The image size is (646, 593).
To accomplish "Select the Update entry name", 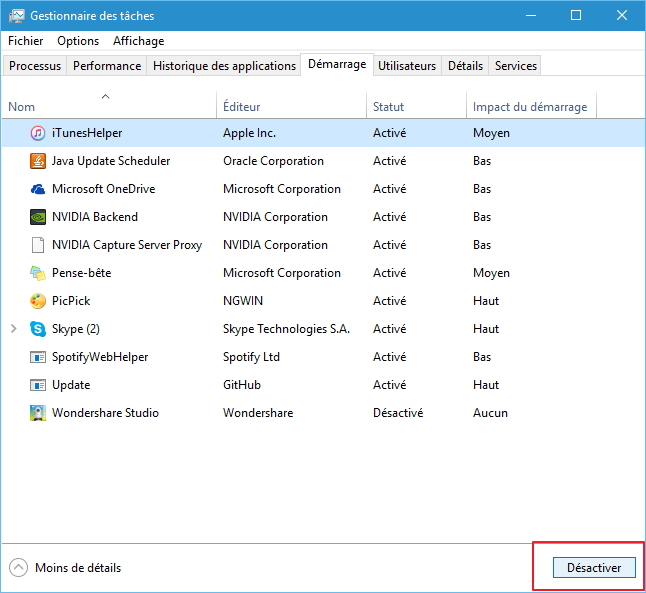I will click(71, 385).
